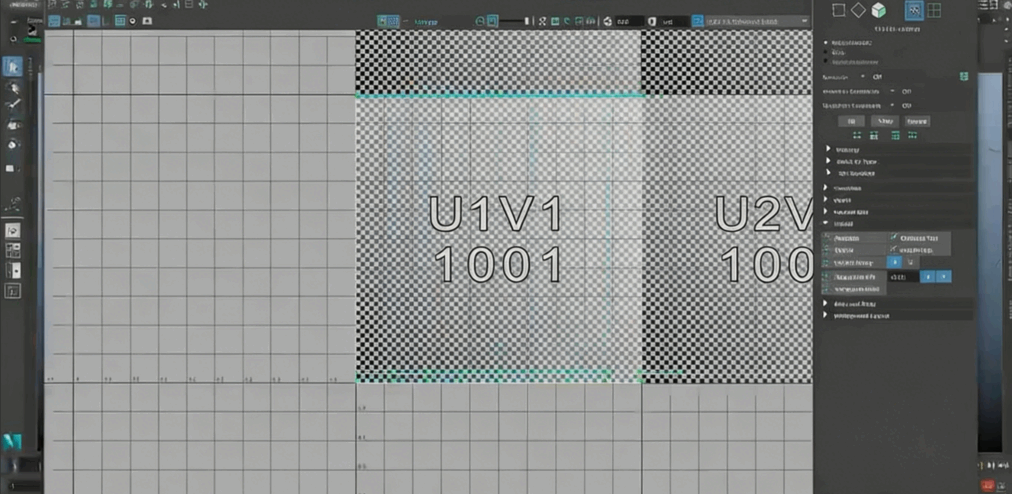Expand the Arrange and Layout section
Image resolution: width=1012 pixels, height=494 pixels.
pos(828,315)
